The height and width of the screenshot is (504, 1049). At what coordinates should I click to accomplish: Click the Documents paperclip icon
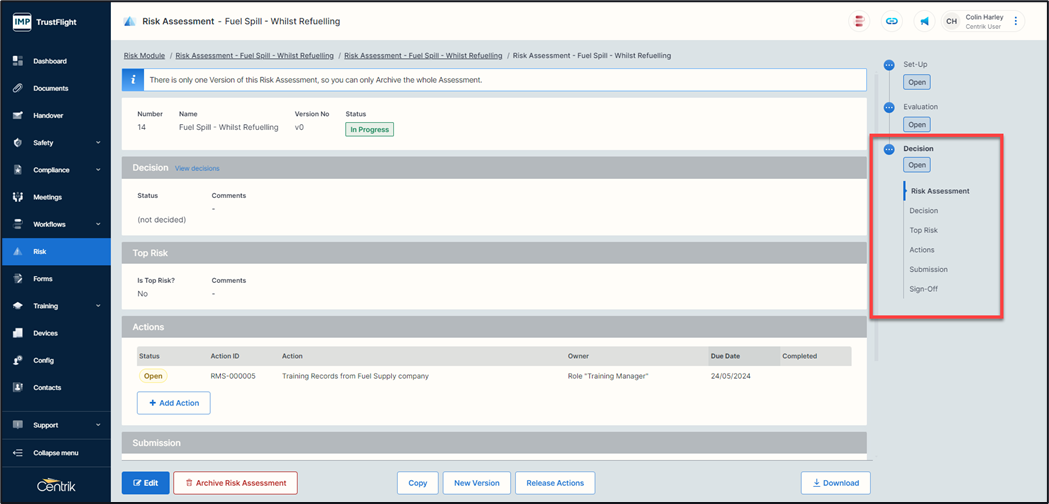pos(18,88)
